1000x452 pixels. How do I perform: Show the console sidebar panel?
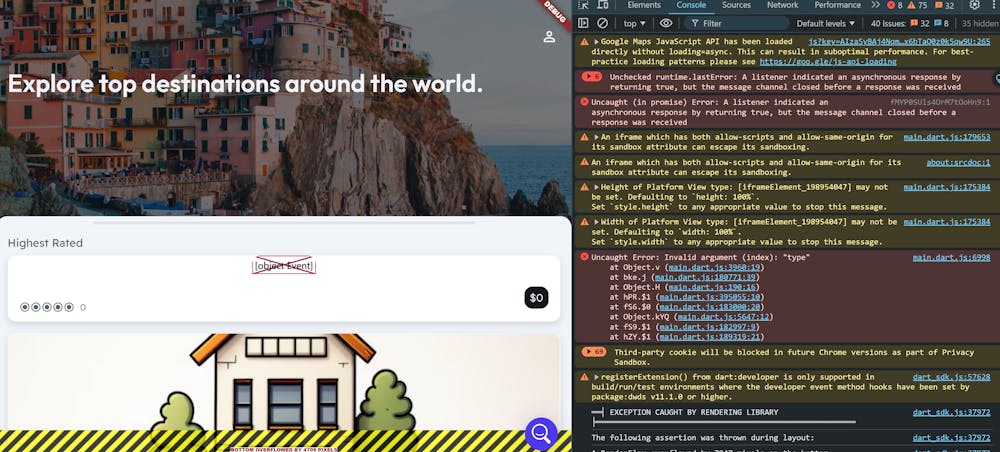click(583, 23)
